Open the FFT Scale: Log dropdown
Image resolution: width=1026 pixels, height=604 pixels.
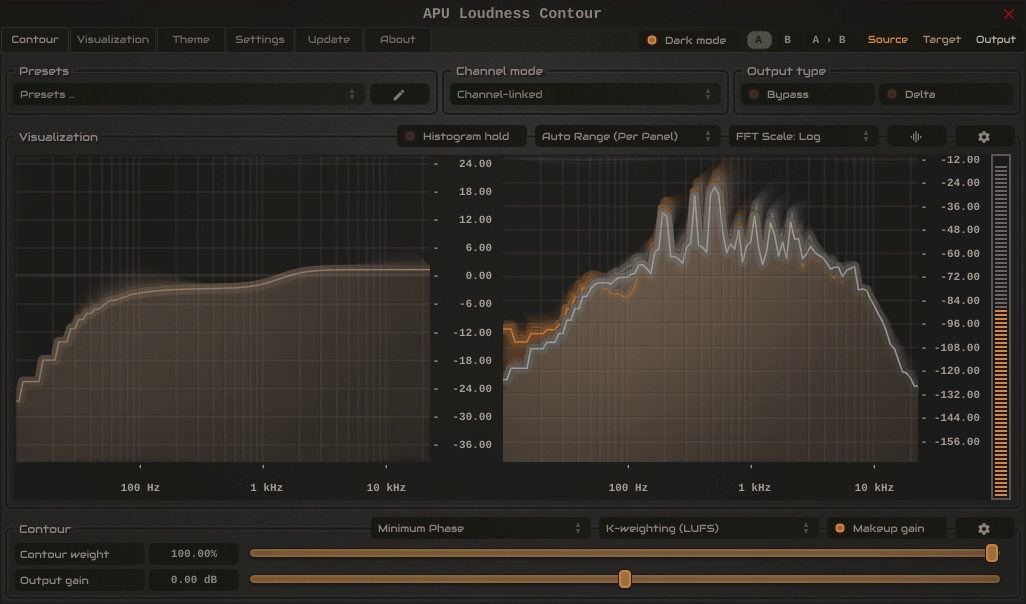[x=803, y=137]
